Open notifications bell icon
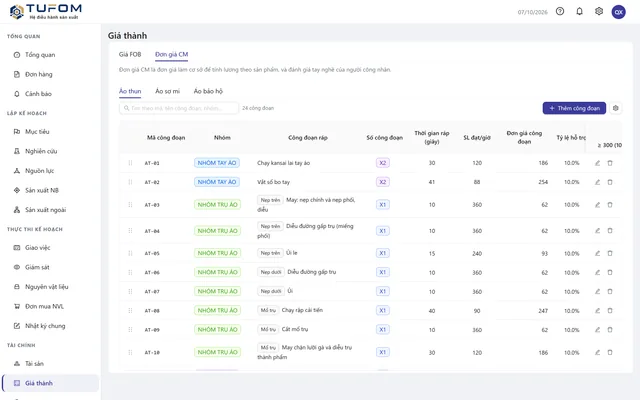Viewport: 640px width, 400px height. click(579, 11)
